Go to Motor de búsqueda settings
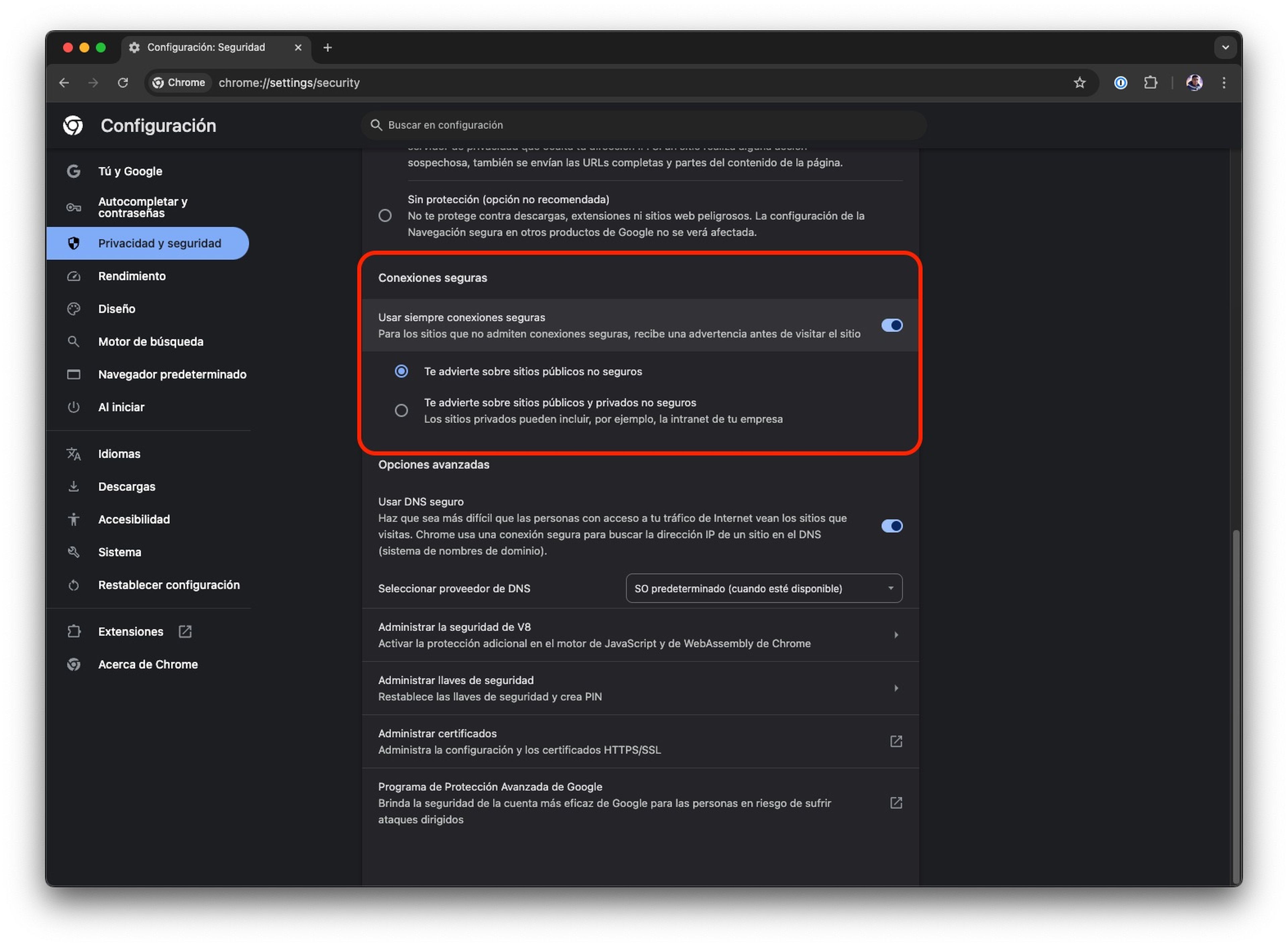Screen dimensions: 1288x947 (150, 342)
